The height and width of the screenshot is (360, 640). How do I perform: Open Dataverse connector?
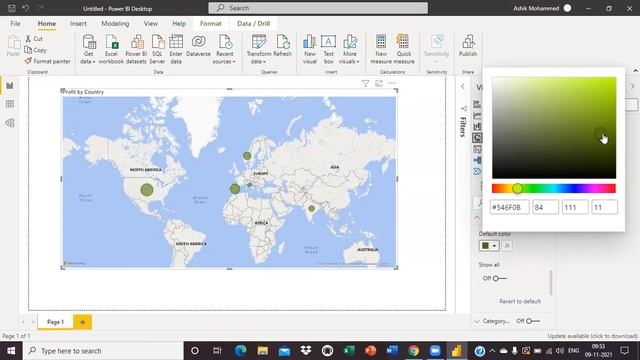click(x=198, y=46)
